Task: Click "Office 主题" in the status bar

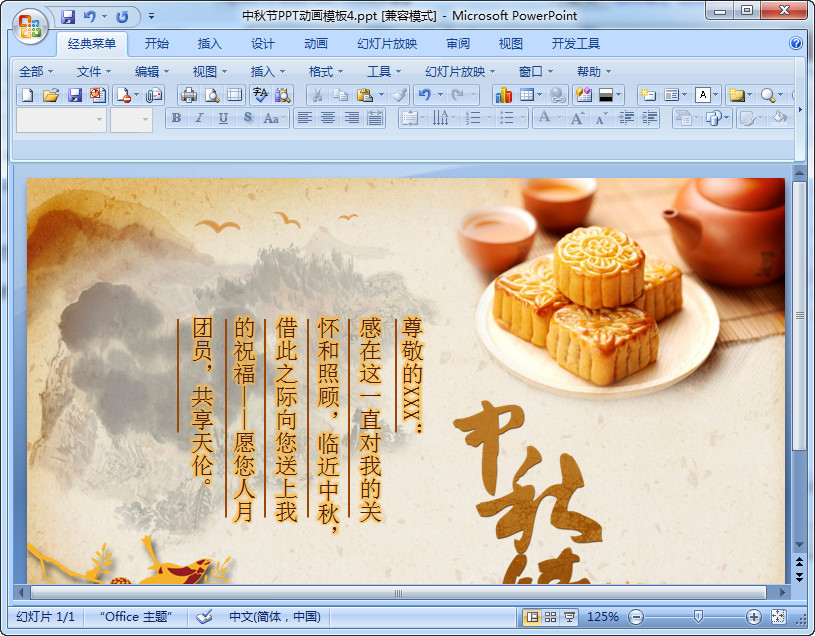Action: (x=136, y=617)
